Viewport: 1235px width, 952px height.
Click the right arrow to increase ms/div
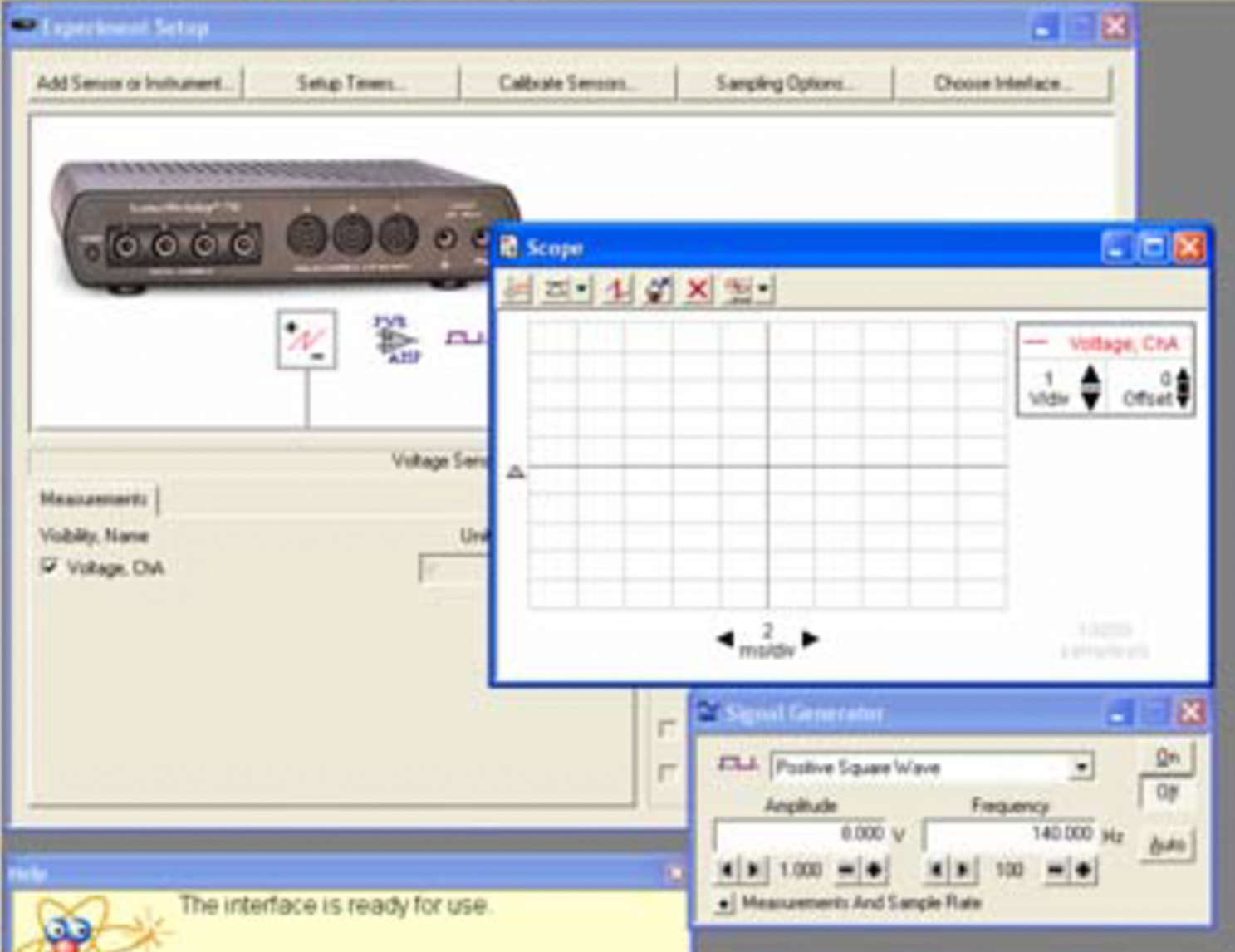tap(811, 639)
